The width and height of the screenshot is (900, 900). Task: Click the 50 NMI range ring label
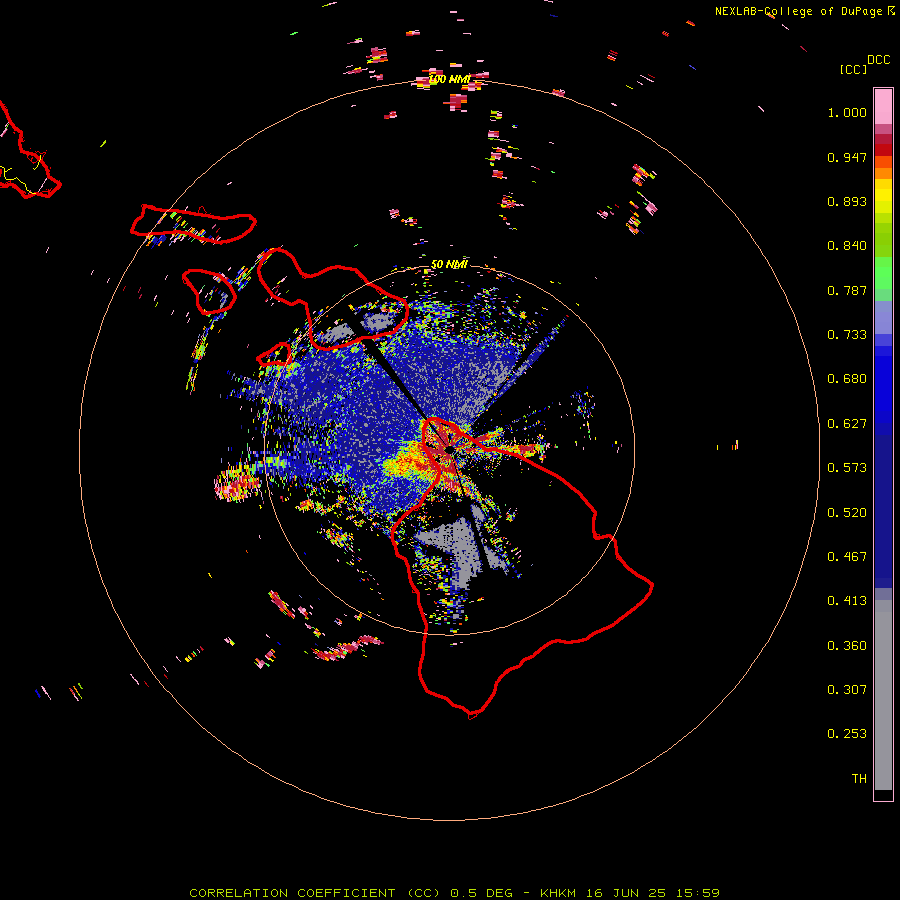click(x=449, y=265)
